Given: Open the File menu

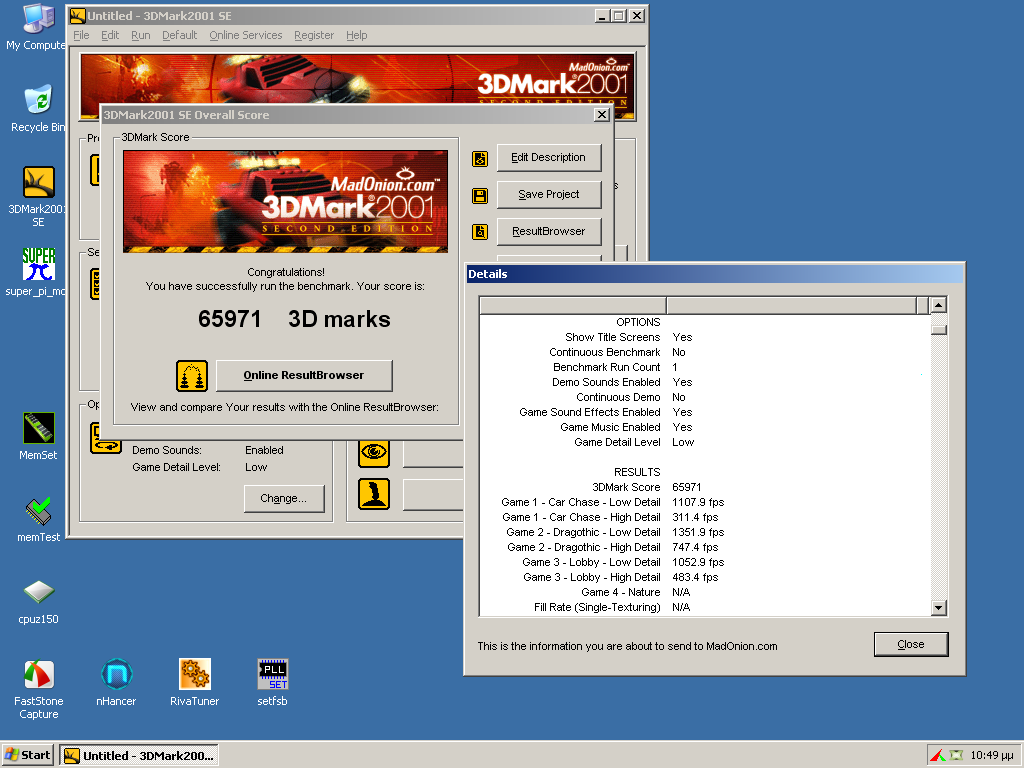Looking at the screenshot, I should click(x=81, y=35).
